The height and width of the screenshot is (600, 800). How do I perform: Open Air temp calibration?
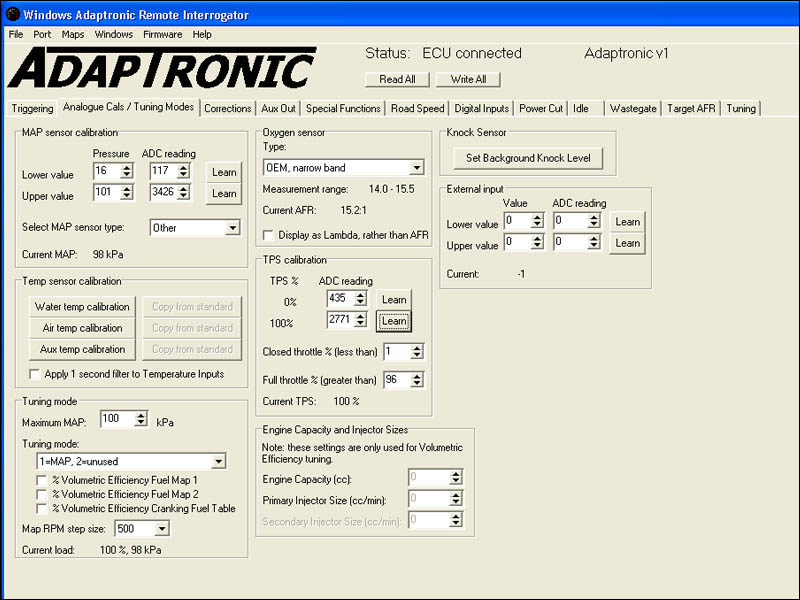(82, 328)
